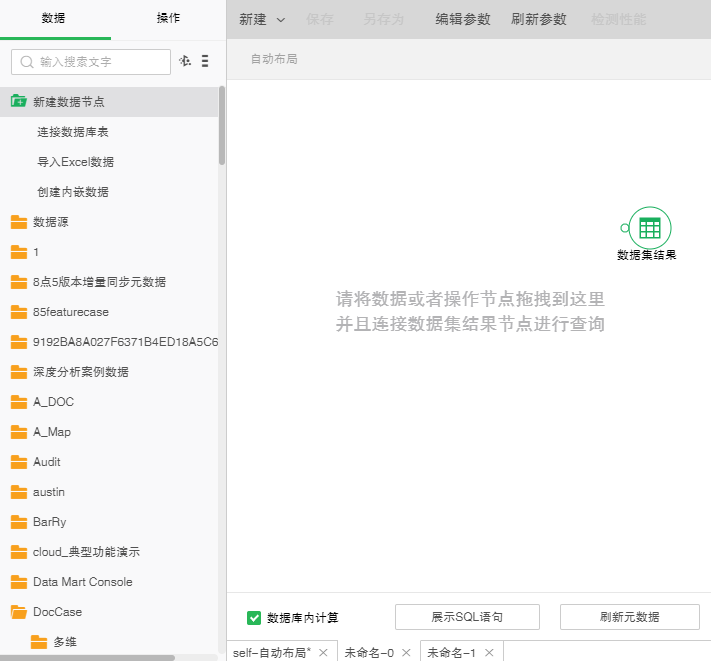Viewport: 711px width, 661px height.
Task: Click the Data Mart Console label
Action: 83,582
